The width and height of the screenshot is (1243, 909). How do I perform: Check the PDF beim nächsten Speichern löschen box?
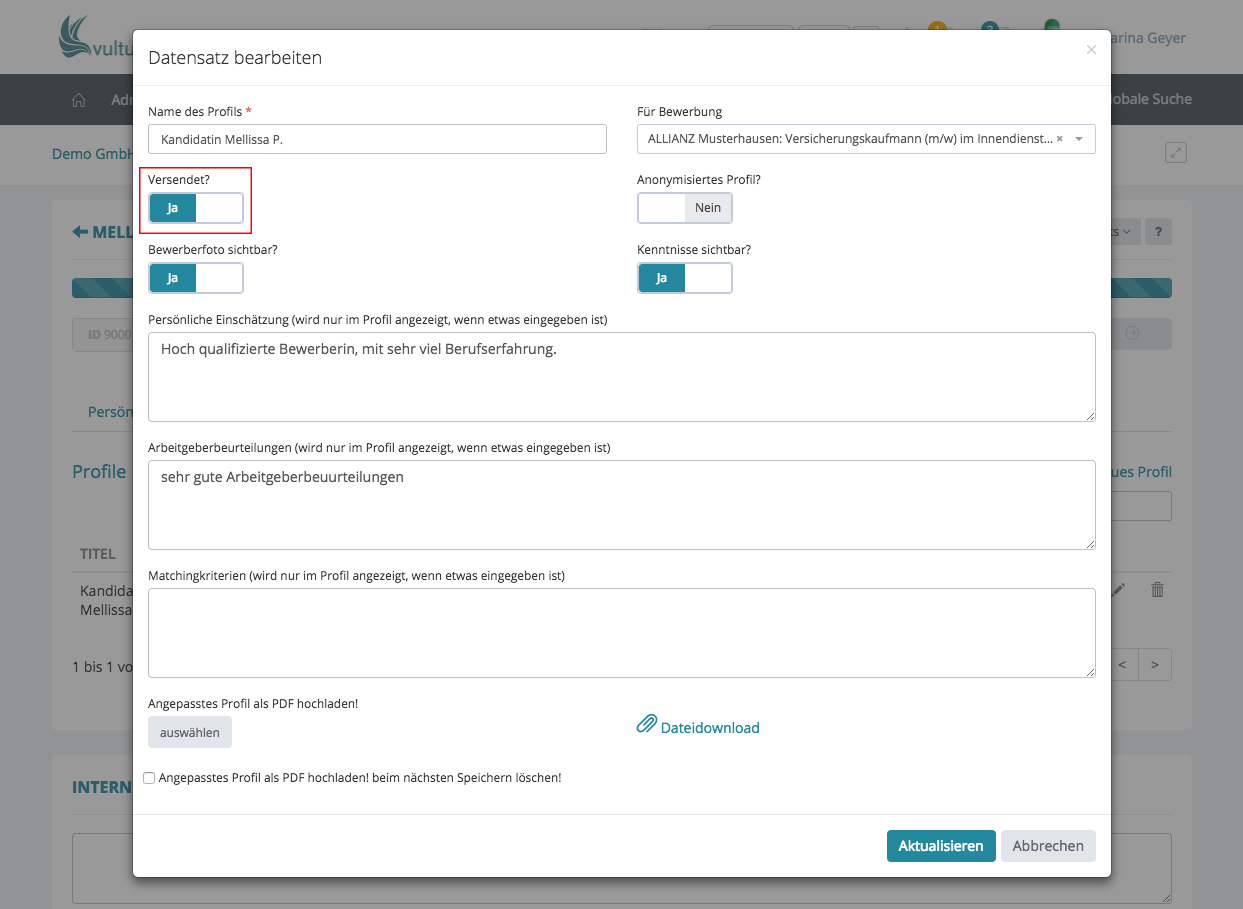click(149, 778)
